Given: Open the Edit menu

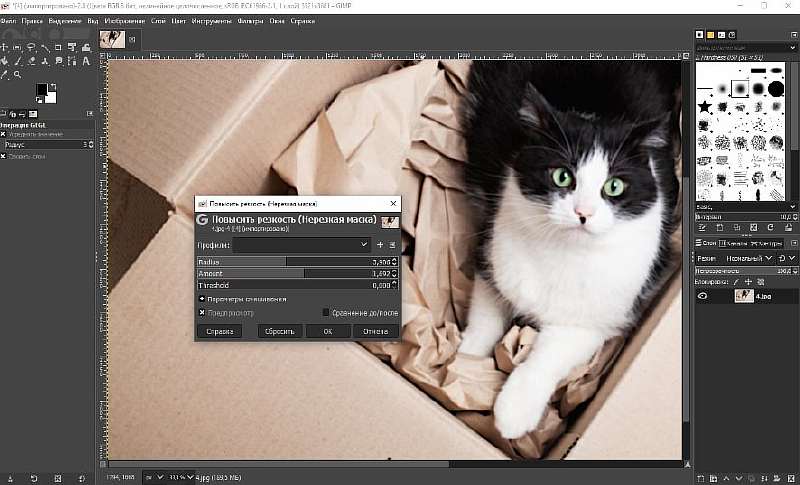Looking at the screenshot, I should pyautogui.click(x=32, y=21).
